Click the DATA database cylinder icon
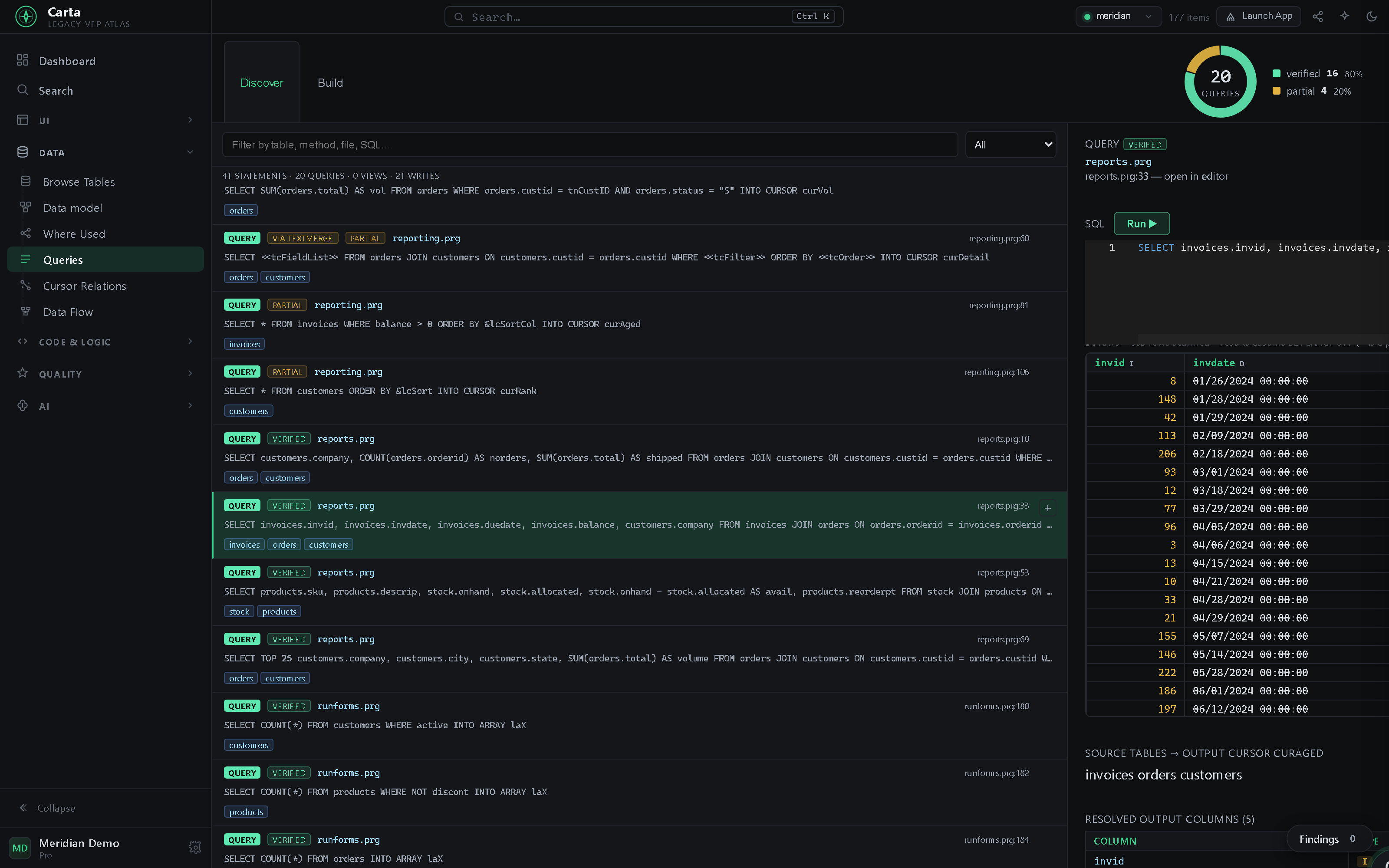 [x=23, y=151]
